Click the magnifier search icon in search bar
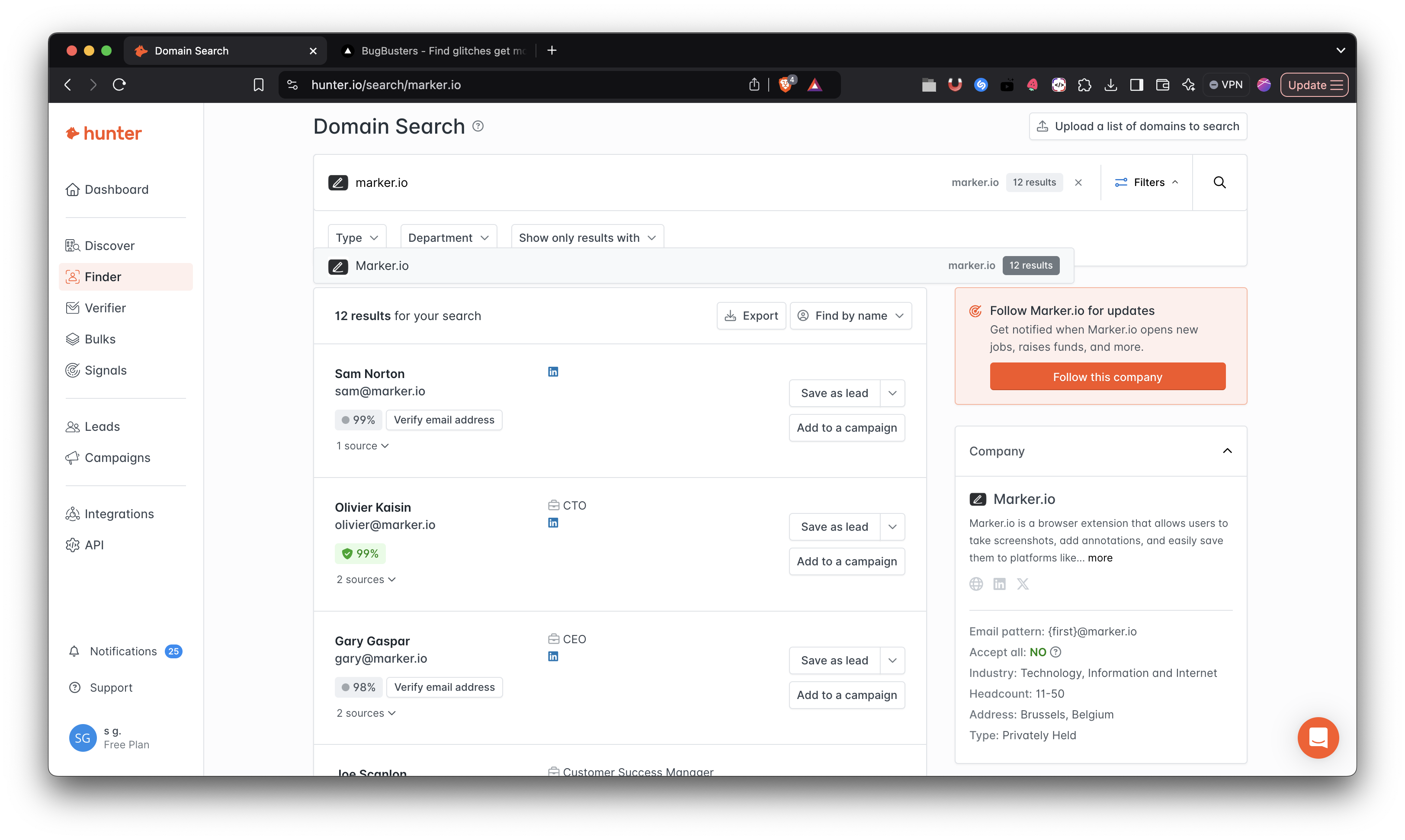 coord(1219,182)
